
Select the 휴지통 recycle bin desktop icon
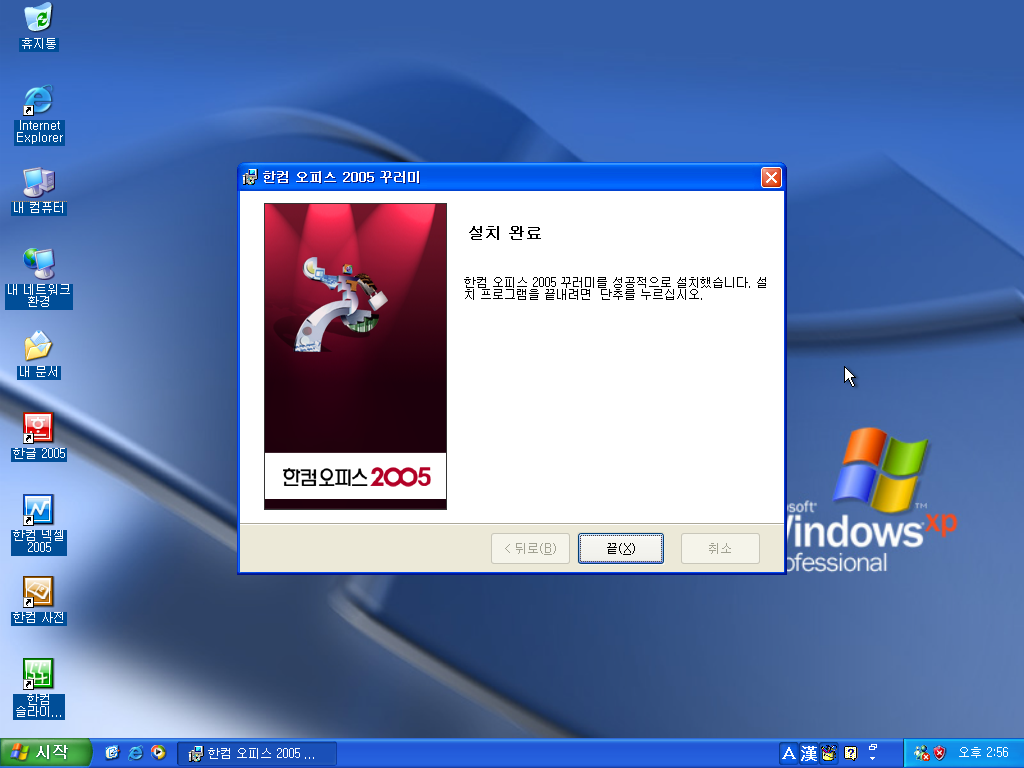[39, 26]
